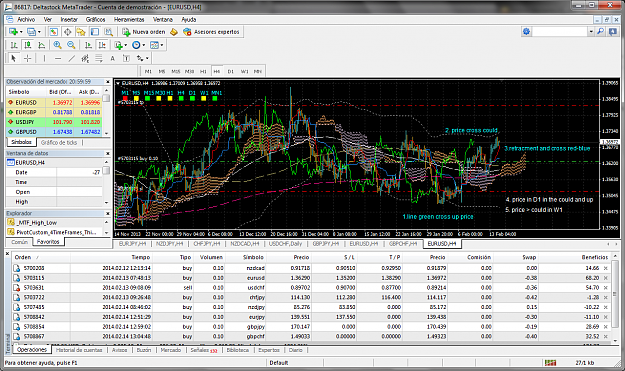625x371 pixels.
Task: Click the chart templates icon
Action: [154, 45]
